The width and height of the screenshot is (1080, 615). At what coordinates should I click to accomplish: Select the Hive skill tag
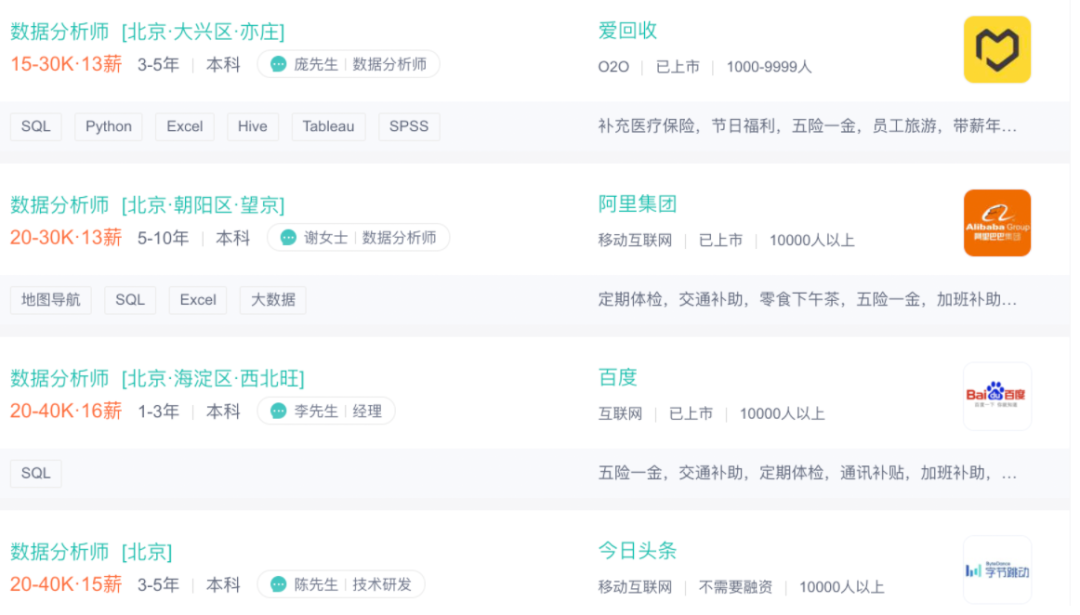(x=252, y=127)
